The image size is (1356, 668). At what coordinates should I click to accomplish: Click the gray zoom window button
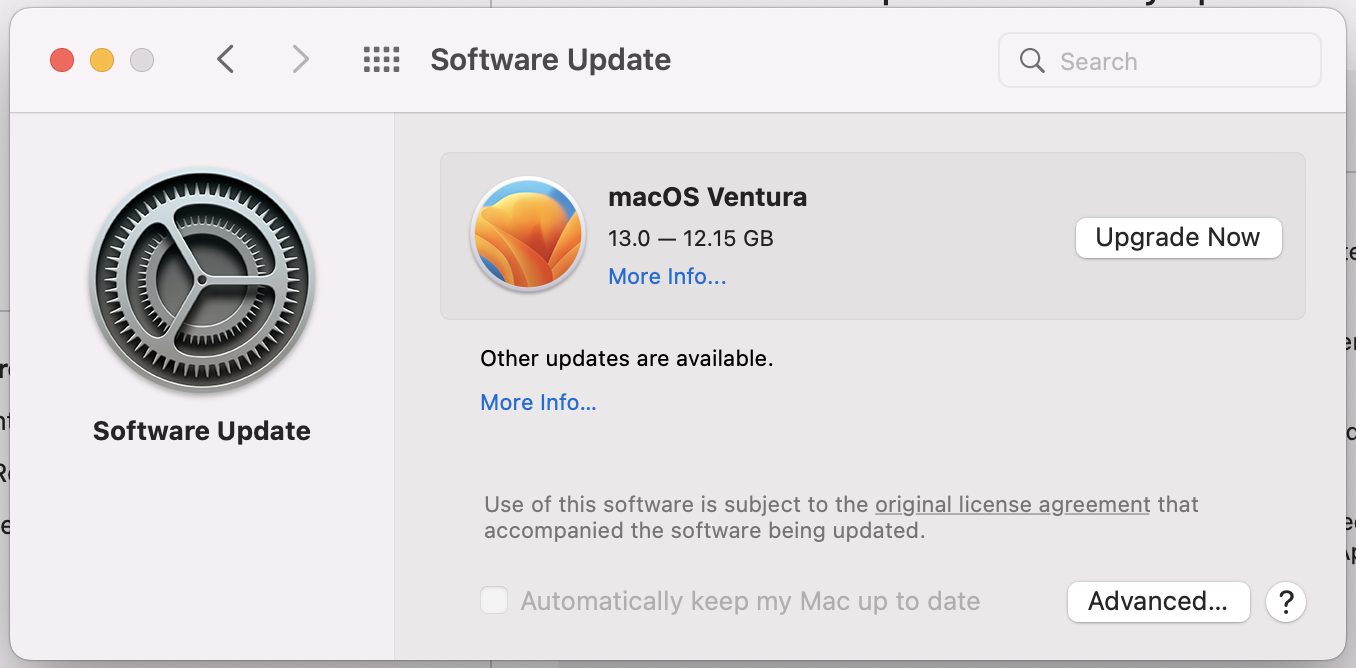pyautogui.click(x=142, y=60)
